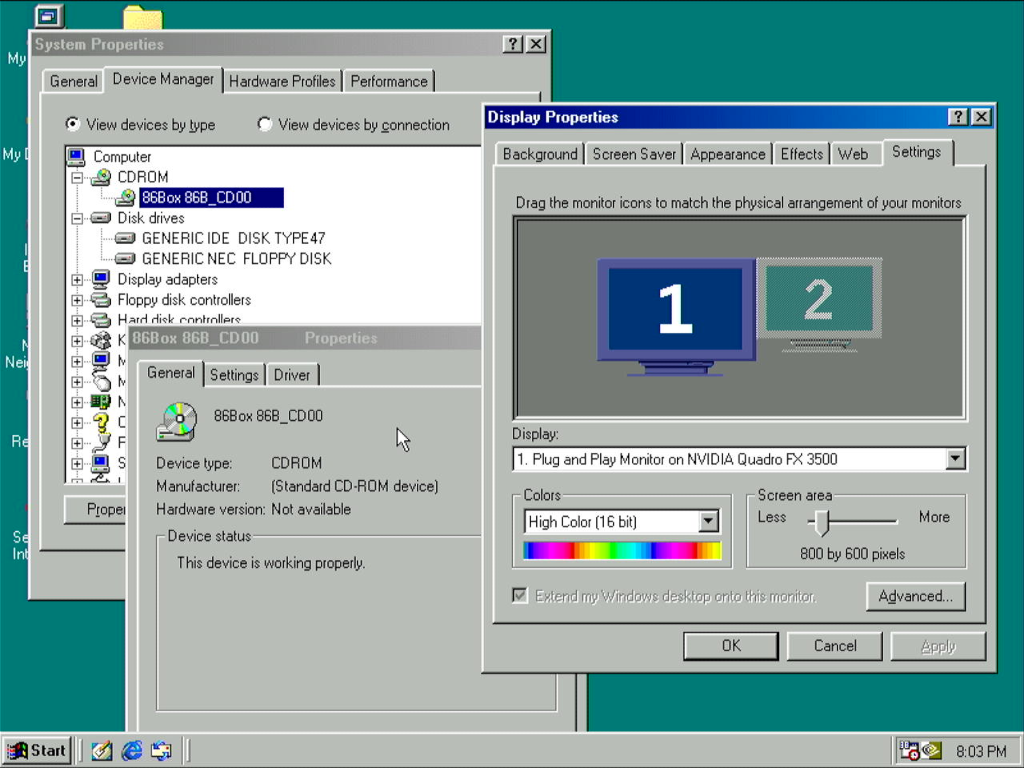Click the NVIDIA tray icon
Viewport: 1024px width, 768px height.
pyautogui.click(x=932, y=750)
